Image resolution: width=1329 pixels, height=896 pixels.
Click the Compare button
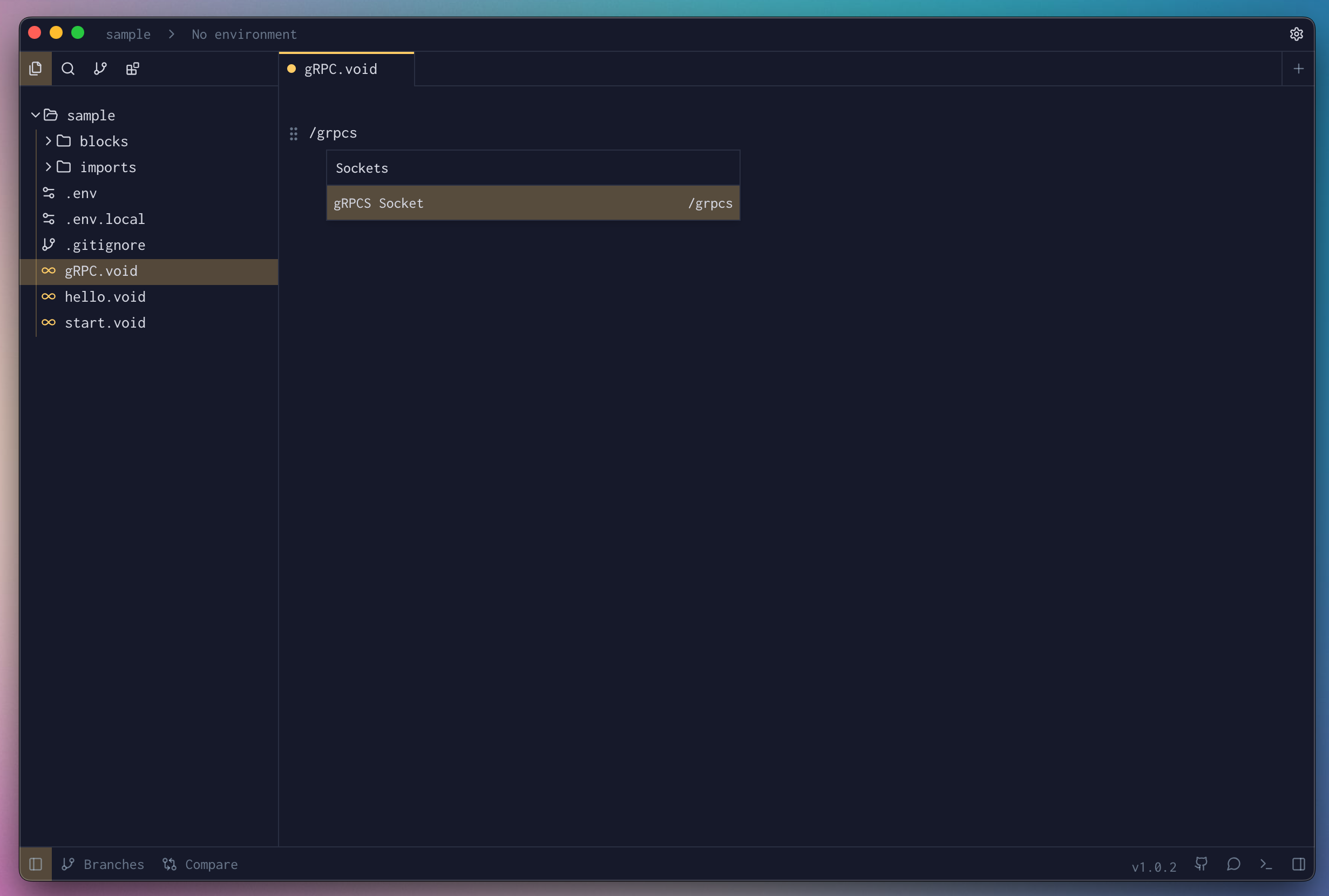point(201,864)
